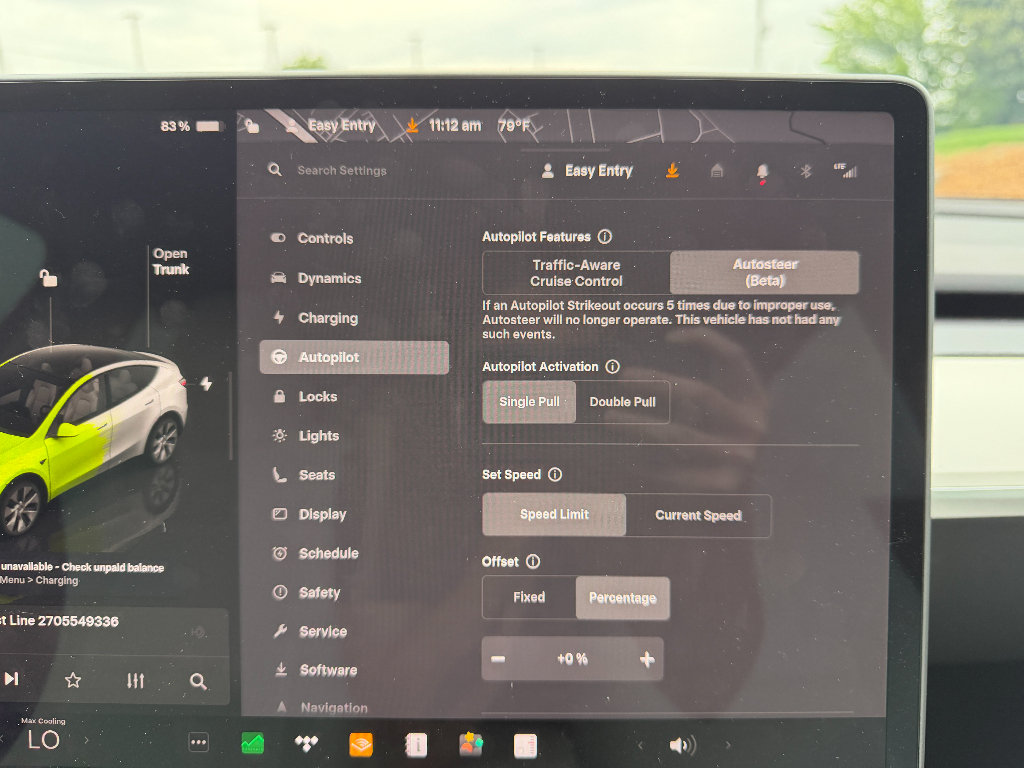Tap the 11:12 am clock
Screen dimensions: 1024x768
click(x=455, y=125)
